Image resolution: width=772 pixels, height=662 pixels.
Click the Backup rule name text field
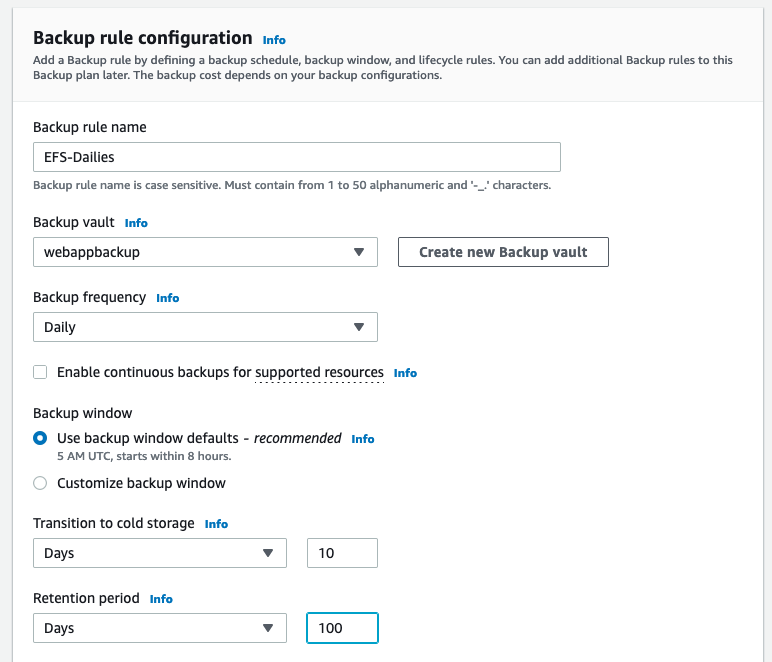pyautogui.click(x=296, y=157)
